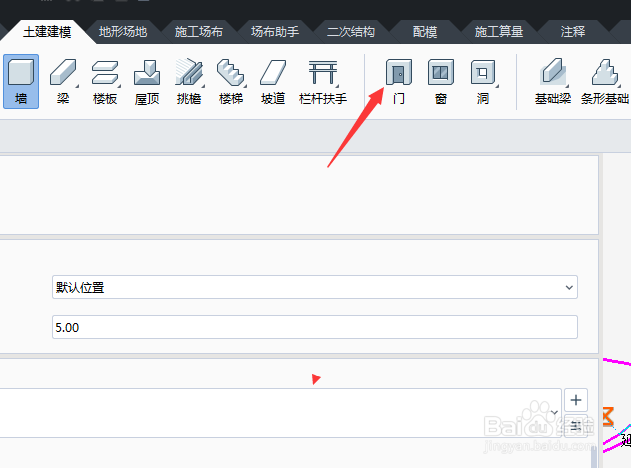Switch to the 施工场布 tab
Viewport: 631px width, 468px height.
[199, 32]
